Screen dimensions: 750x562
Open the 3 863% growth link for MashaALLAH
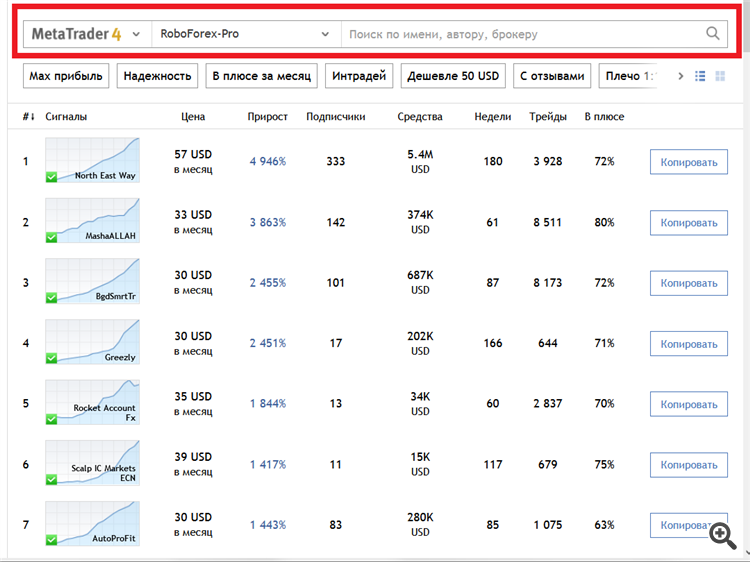tap(267, 222)
